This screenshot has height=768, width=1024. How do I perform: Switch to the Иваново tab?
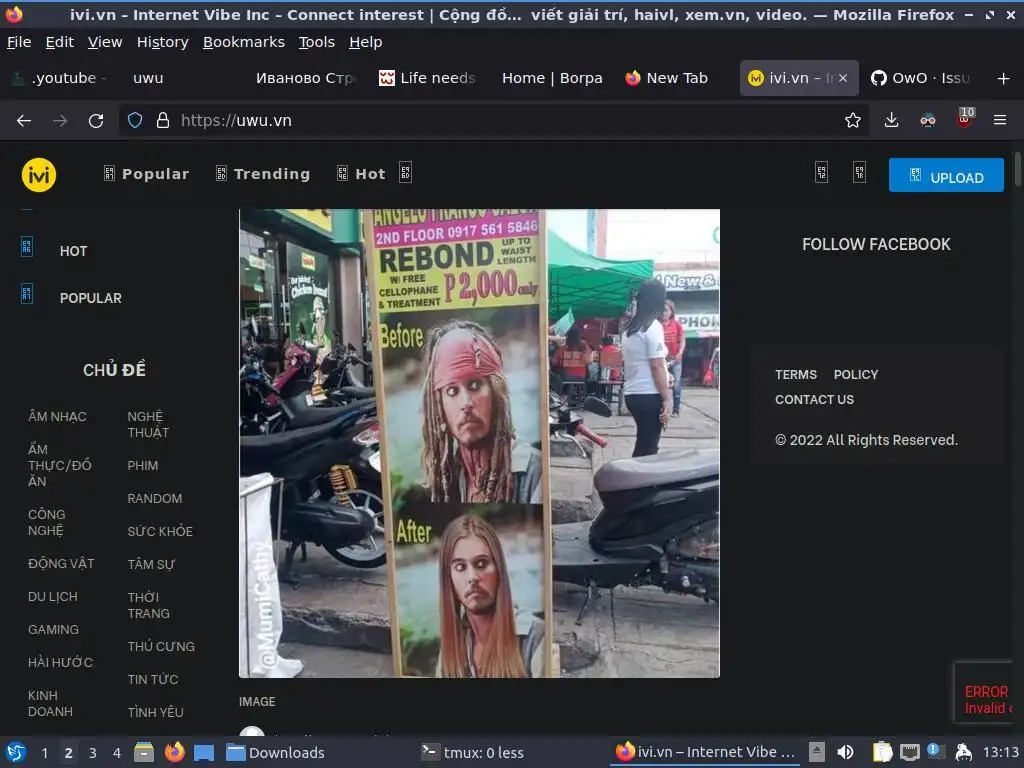(305, 78)
